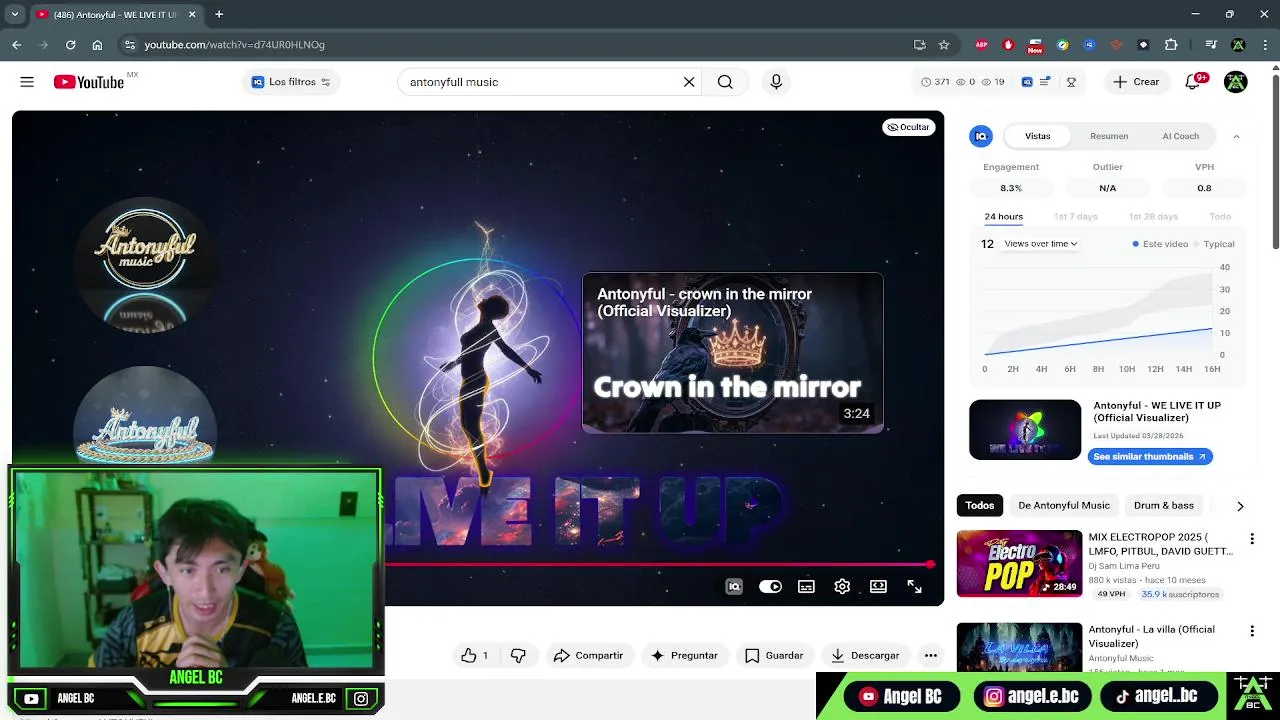Open the browser extensions puzzle icon

pos(1171,44)
